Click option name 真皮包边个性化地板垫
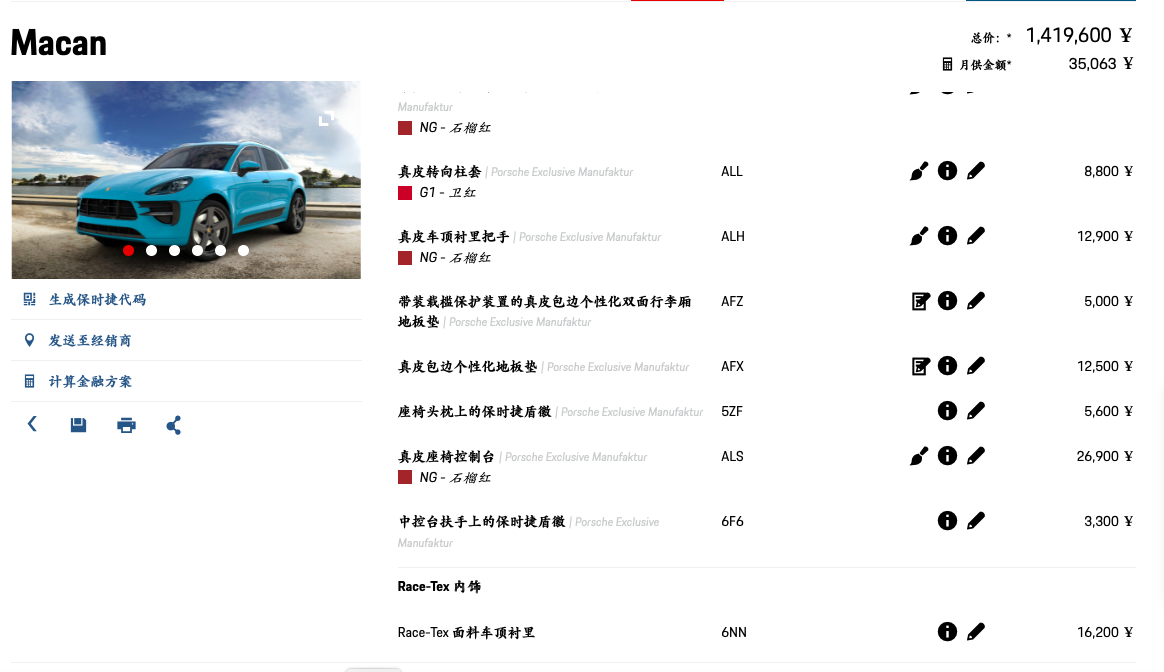Image resolution: width=1164 pixels, height=672 pixels. pyautogui.click(x=467, y=366)
